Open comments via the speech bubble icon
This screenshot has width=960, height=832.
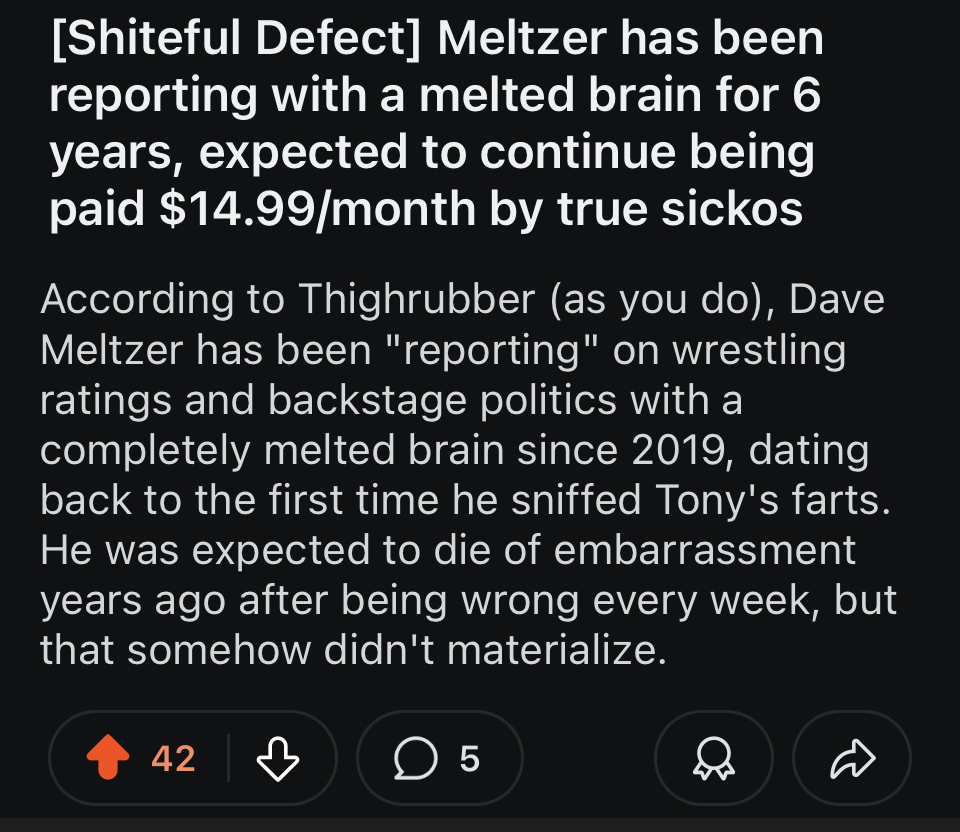[416, 759]
